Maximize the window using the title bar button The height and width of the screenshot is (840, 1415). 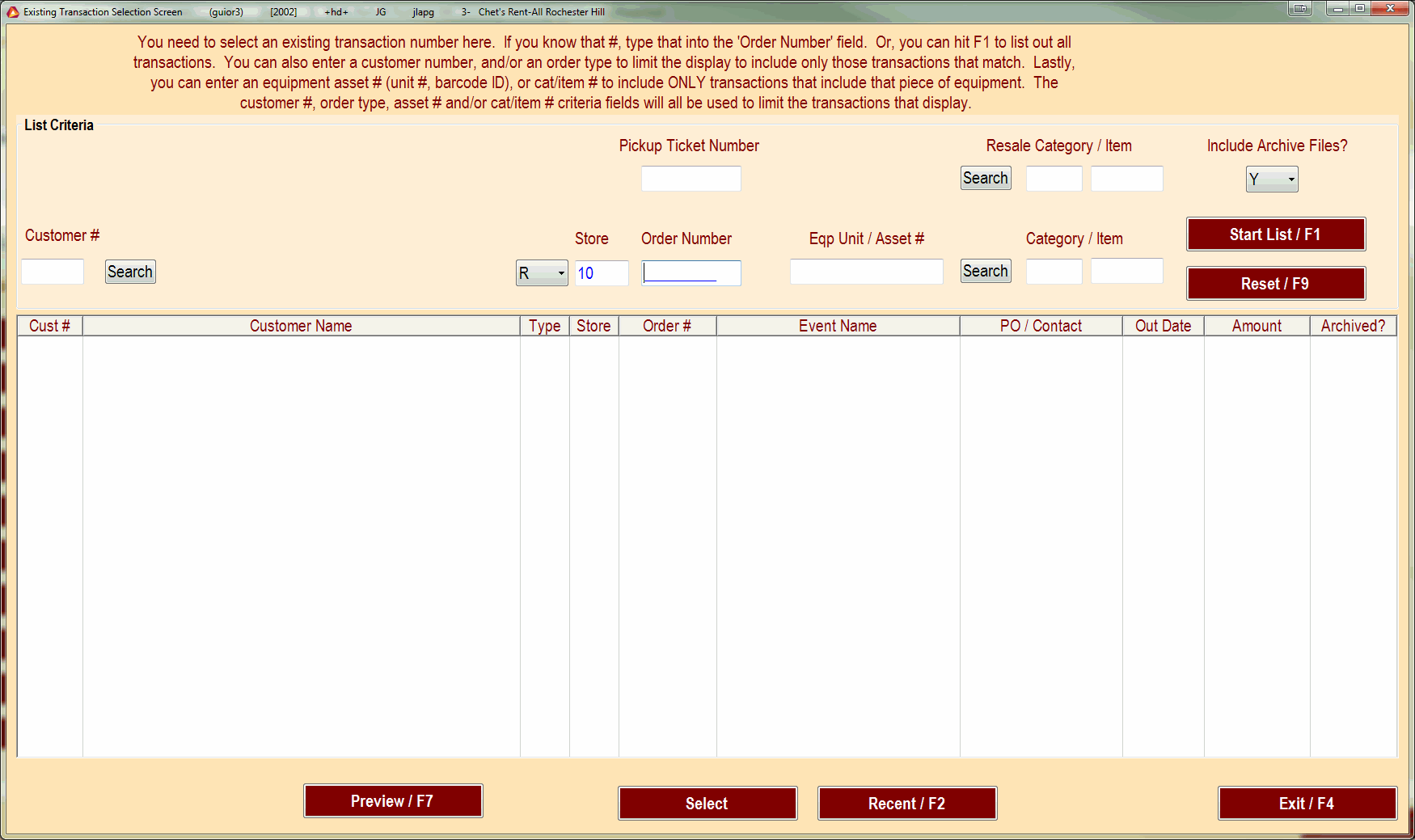tap(1360, 9)
